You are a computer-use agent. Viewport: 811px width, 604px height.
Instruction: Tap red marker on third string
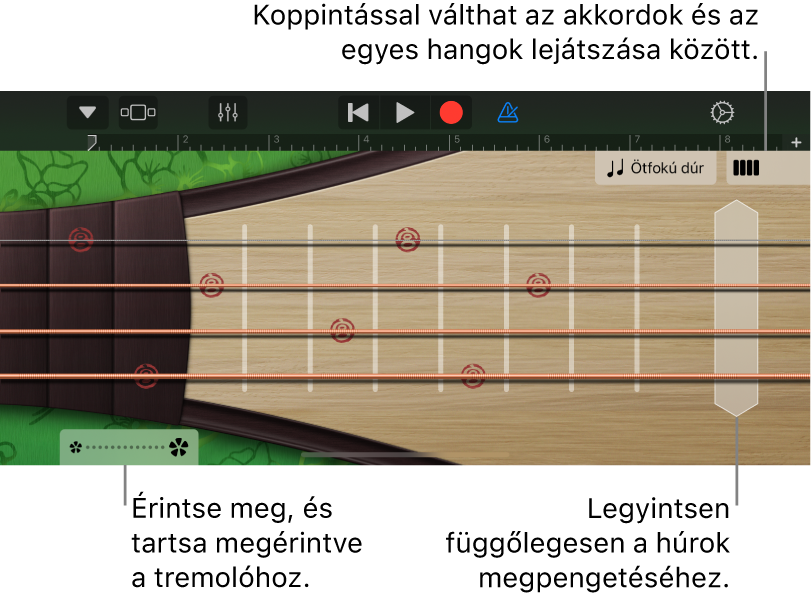click(342, 330)
